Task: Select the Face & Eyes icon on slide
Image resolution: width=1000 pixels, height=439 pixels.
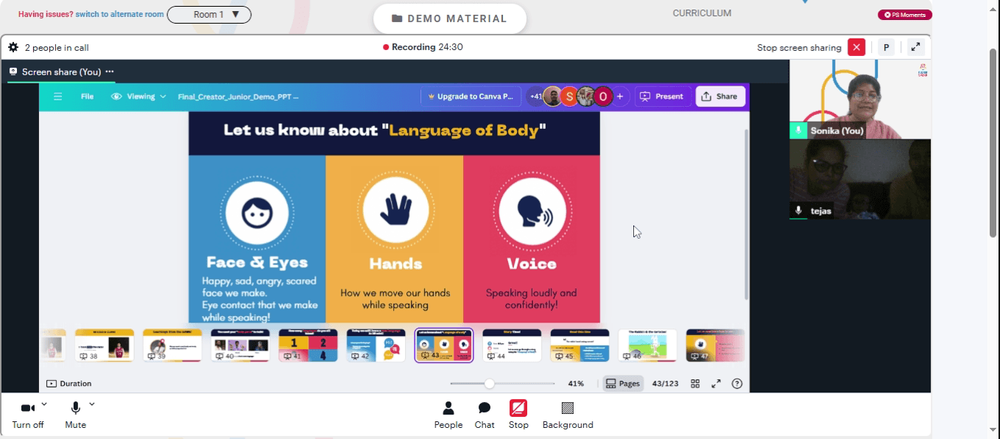Action: click(257, 212)
